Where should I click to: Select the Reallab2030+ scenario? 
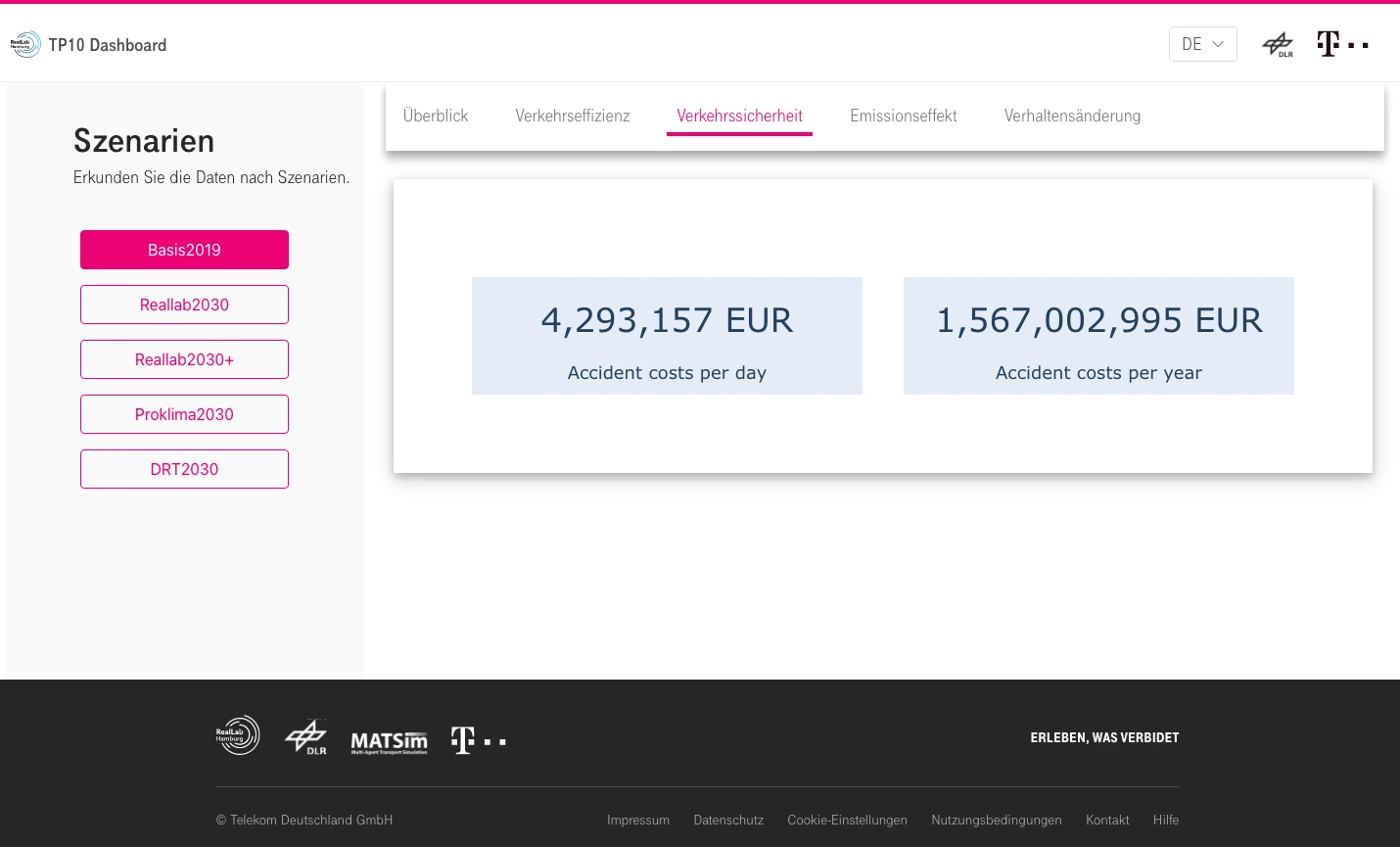tap(184, 359)
